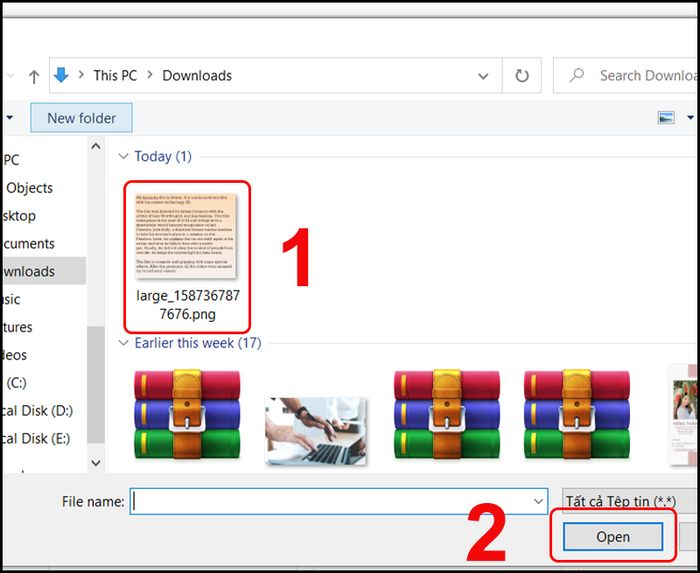Open Music in the navigation pane
The height and width of the screenshot is (573, 700).
11,299
